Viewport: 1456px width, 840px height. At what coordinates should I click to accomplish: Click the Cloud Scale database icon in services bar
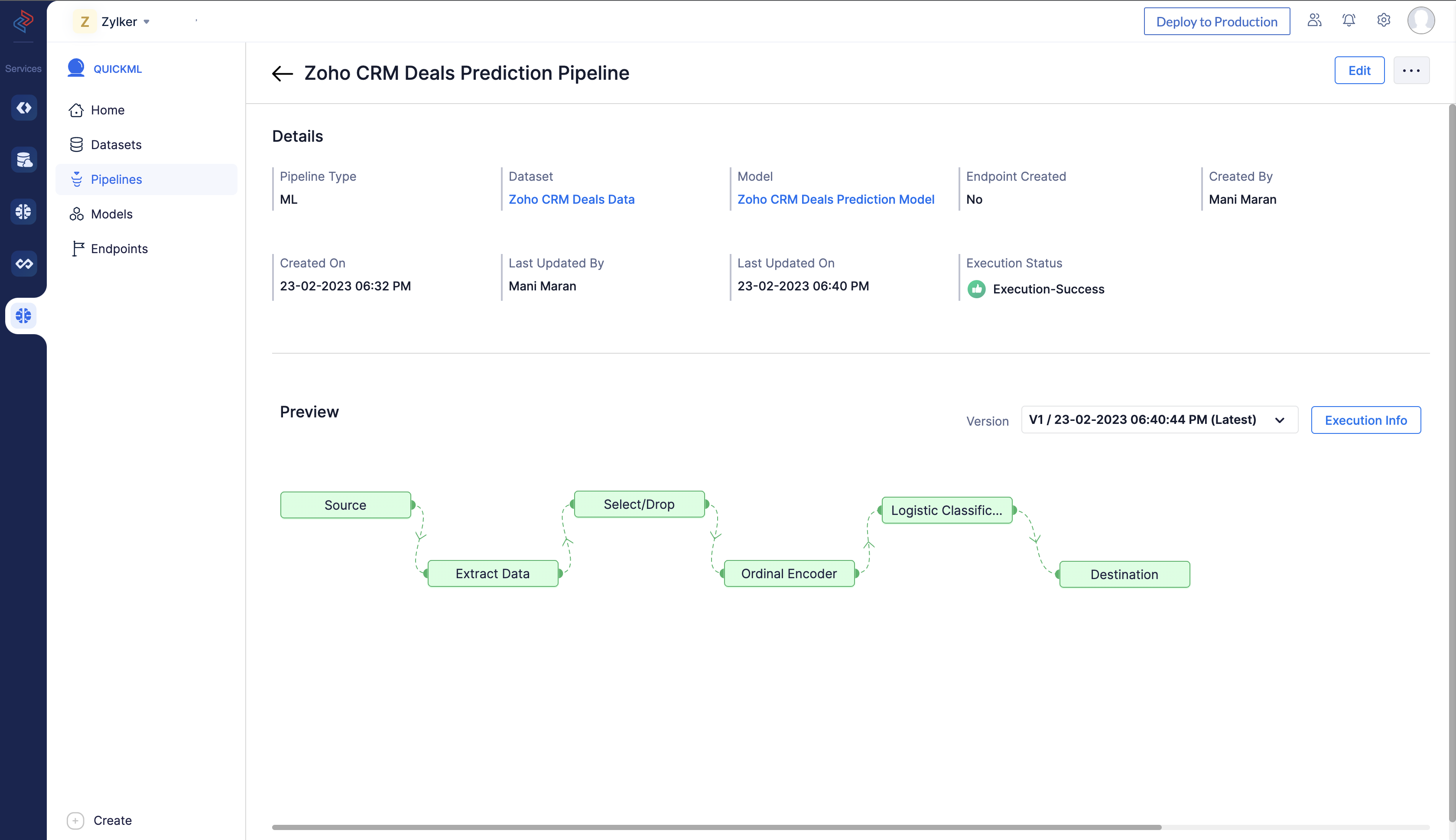(x=24, y=160)
